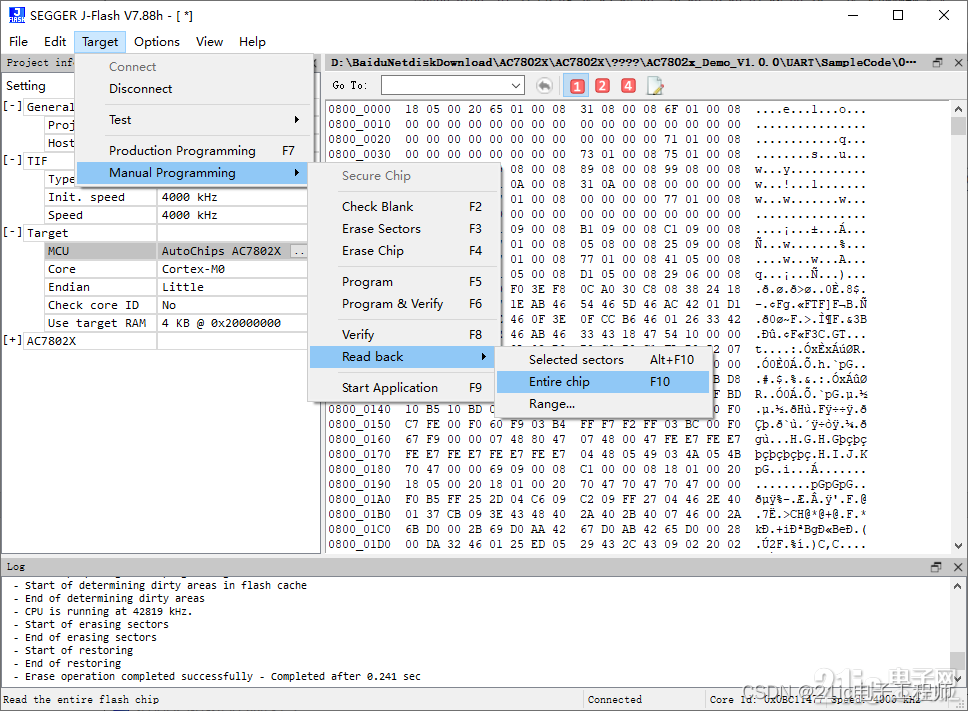Click the edit document icon in hex toolbar
Screen dimensions: 968x711
click(655, 86)
